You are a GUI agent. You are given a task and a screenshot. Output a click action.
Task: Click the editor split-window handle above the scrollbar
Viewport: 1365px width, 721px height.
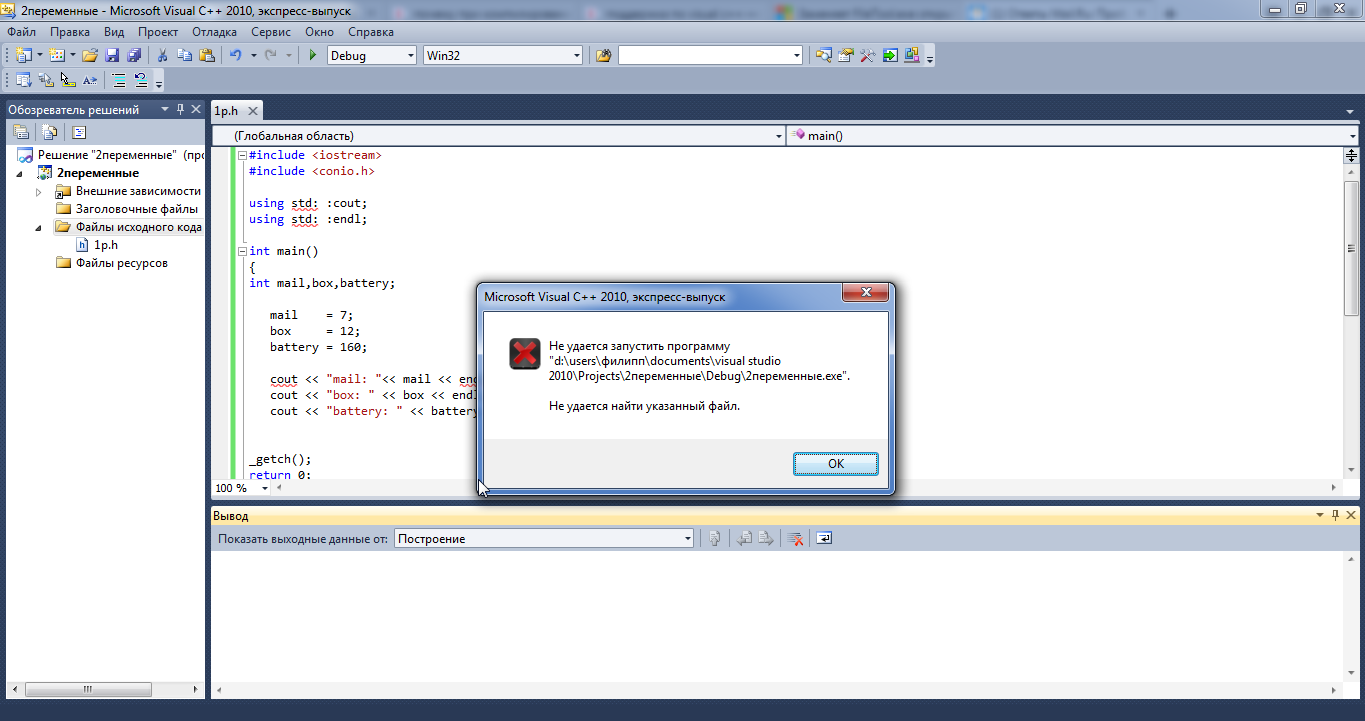pyautogui.click(x=1351, y=155)
